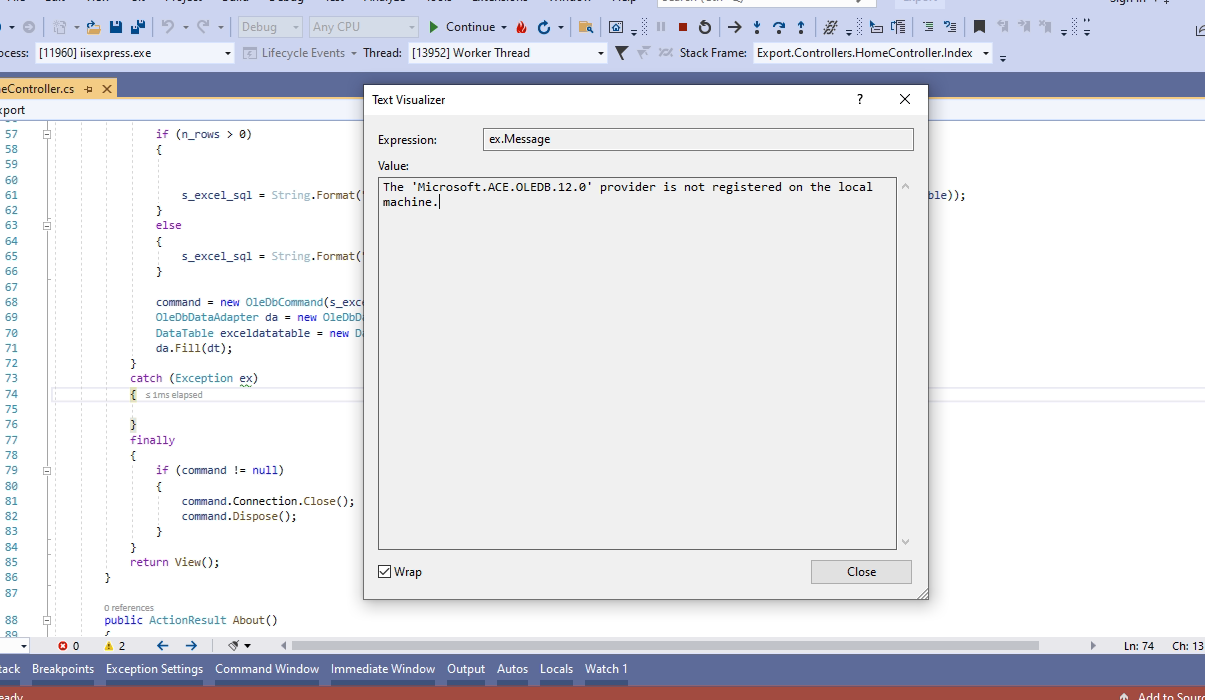Open the Stack Frame dropdown
The height and width of the screenshot is (700, 1205).
coord(873,53)
